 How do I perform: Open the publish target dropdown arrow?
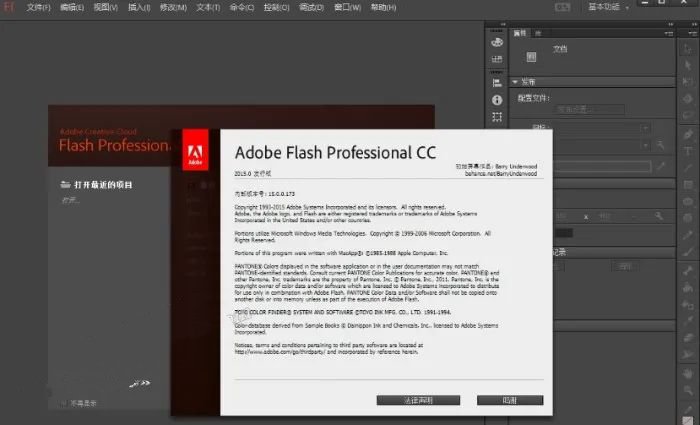tap(645, 128)
